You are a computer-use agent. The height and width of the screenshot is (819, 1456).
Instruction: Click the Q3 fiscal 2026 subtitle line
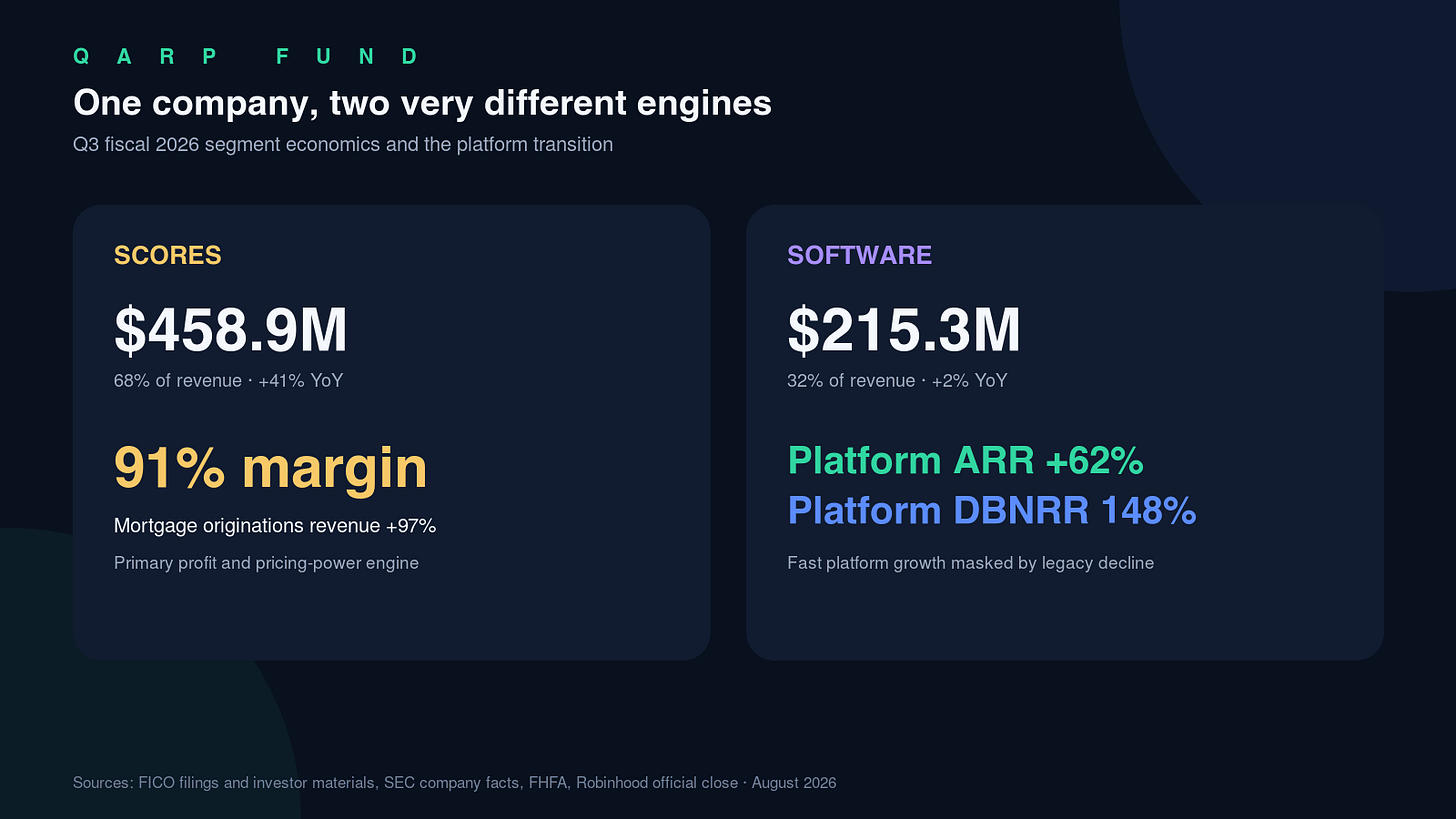tap(343, 144)
